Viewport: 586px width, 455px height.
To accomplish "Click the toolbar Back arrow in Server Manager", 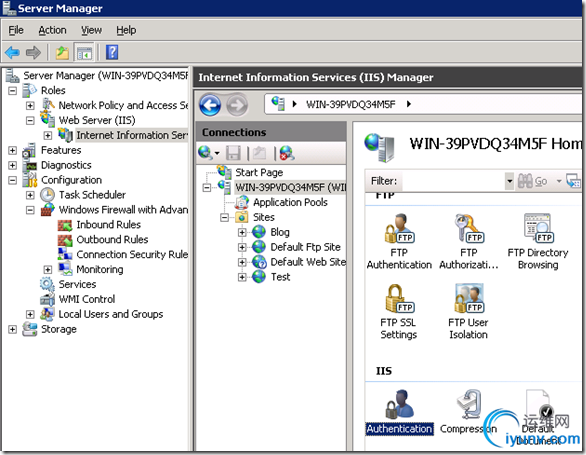I will click(12, 52).
